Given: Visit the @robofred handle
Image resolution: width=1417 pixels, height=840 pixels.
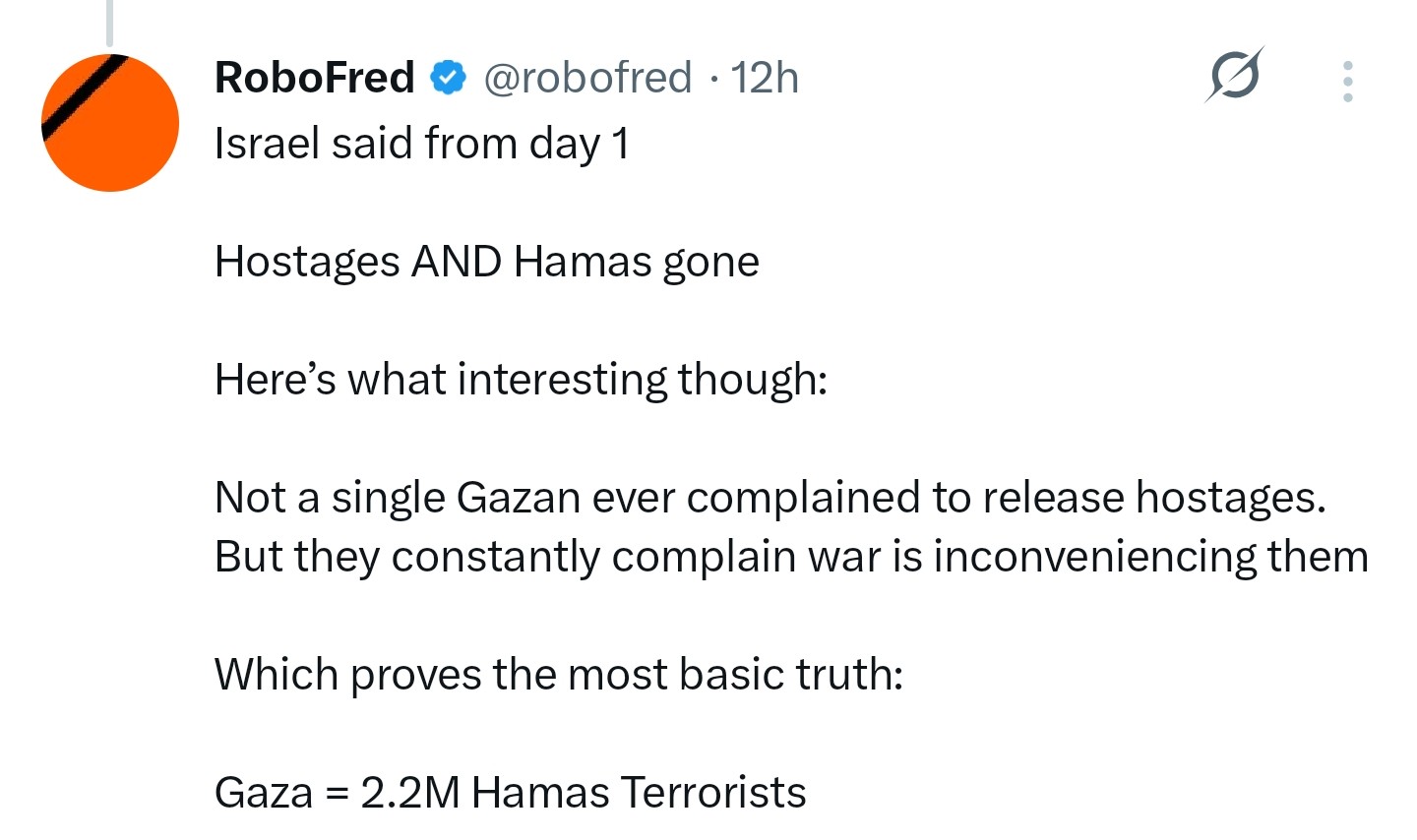Looking at the screenshot, I should click(587, 78).
